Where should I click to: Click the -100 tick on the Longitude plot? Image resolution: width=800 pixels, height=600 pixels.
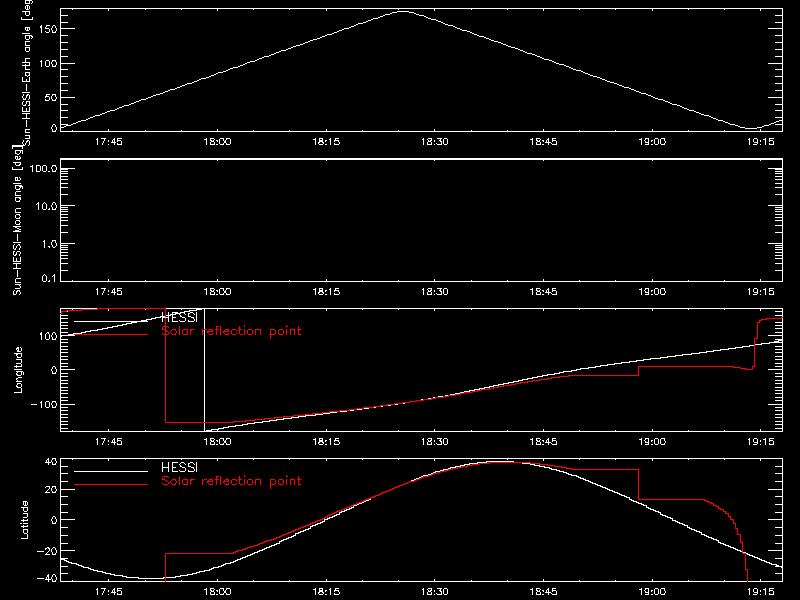coord(44,405)
